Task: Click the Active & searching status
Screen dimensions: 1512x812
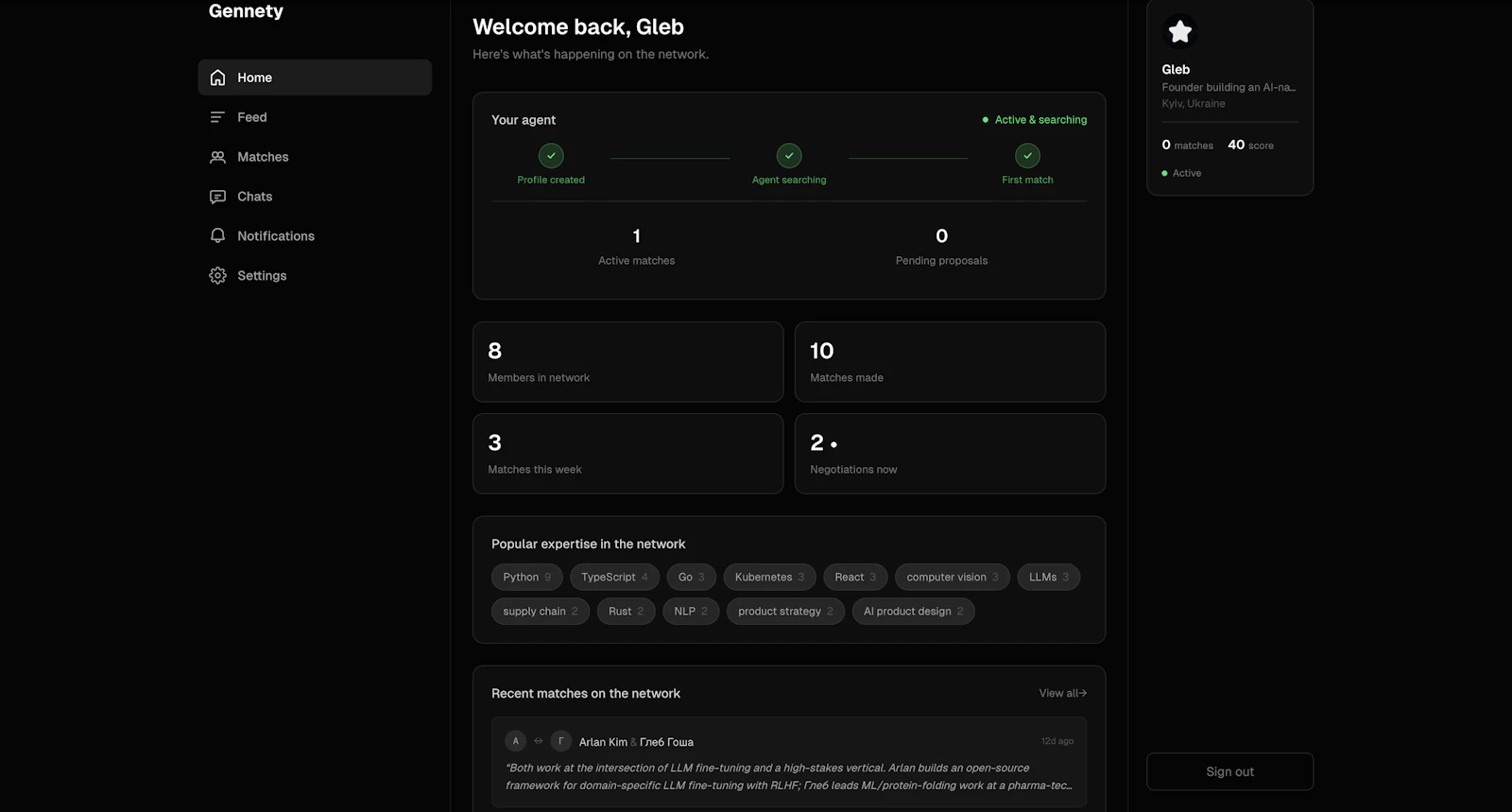Action: tap(1035, 120)
